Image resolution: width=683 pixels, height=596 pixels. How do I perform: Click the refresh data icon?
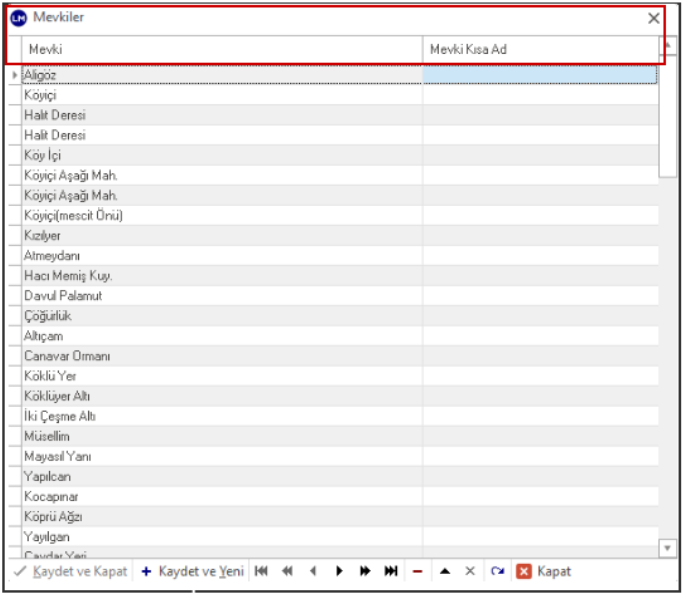497,571
